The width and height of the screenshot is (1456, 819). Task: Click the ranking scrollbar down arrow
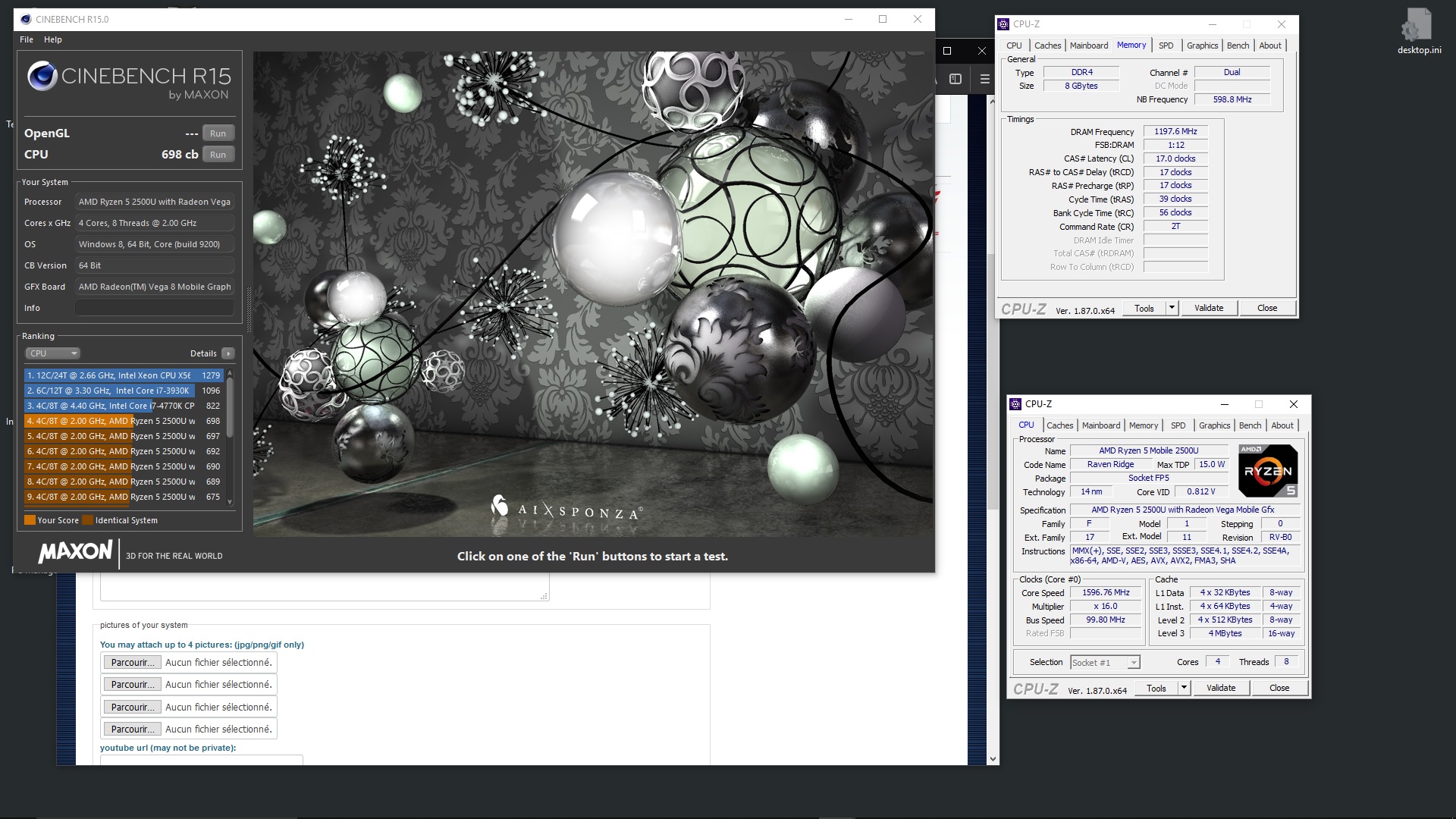(x=230, y=502)
